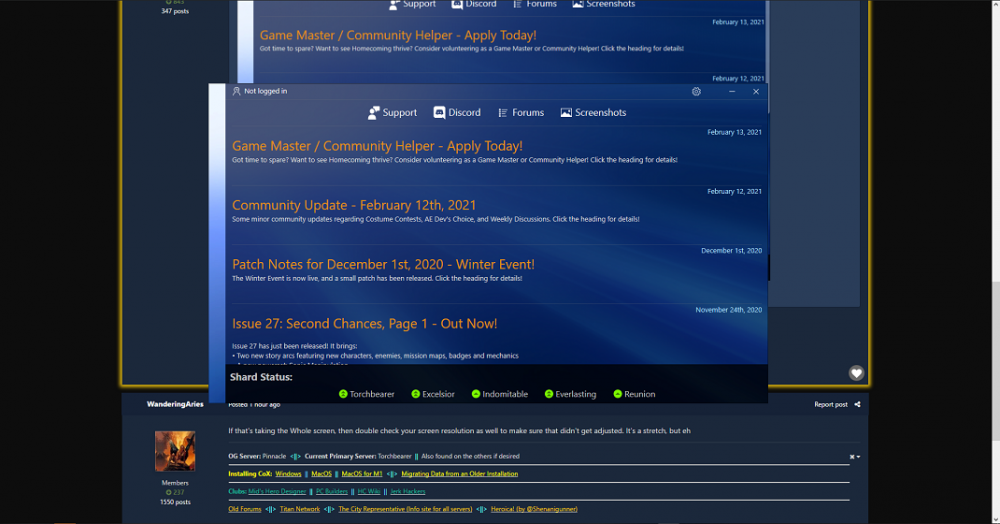
Task: Click Screenshots in the background launcher image
Action: [603, 4]
